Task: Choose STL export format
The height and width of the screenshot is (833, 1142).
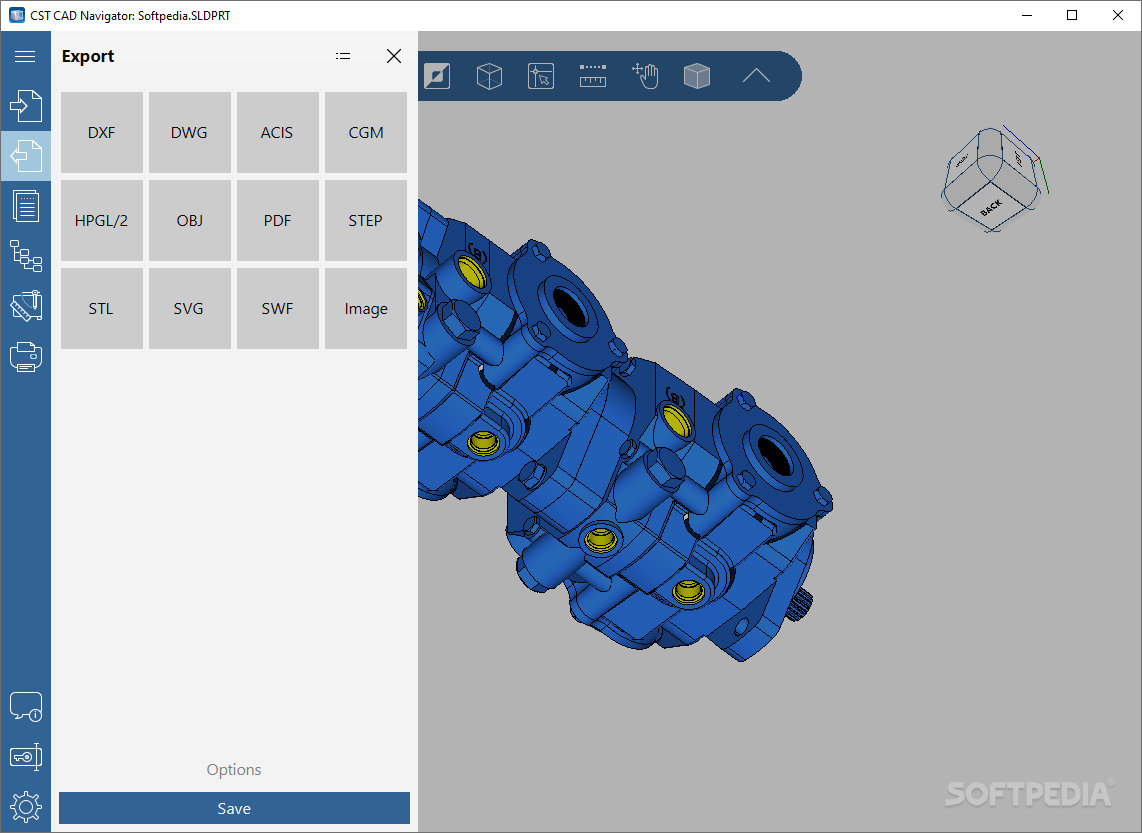Action: coord(102,309)
